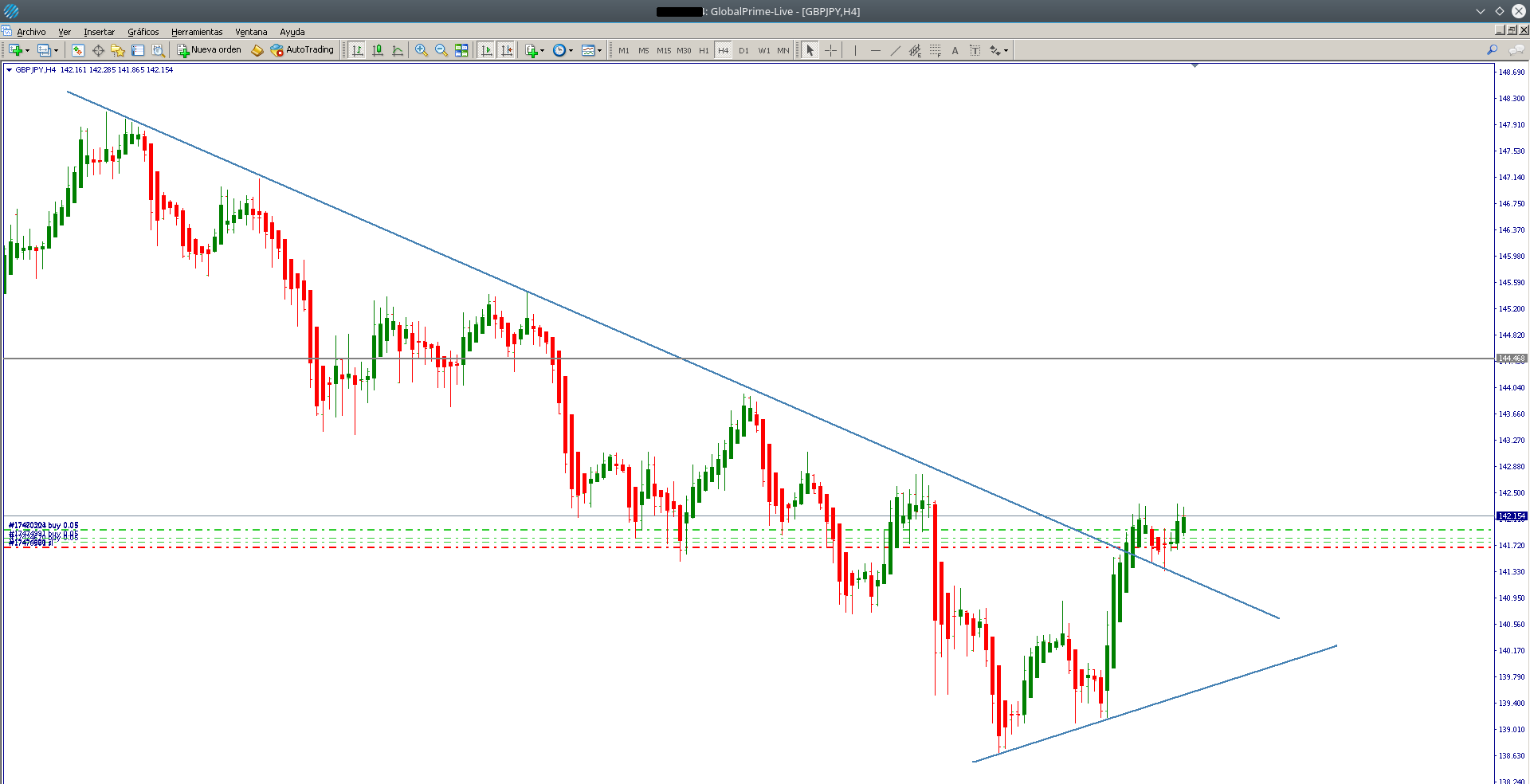Image resolution: width=1530 pixels, height=784 pixels.
Task: Zoom out of the chart
Action: pos(441,50)
